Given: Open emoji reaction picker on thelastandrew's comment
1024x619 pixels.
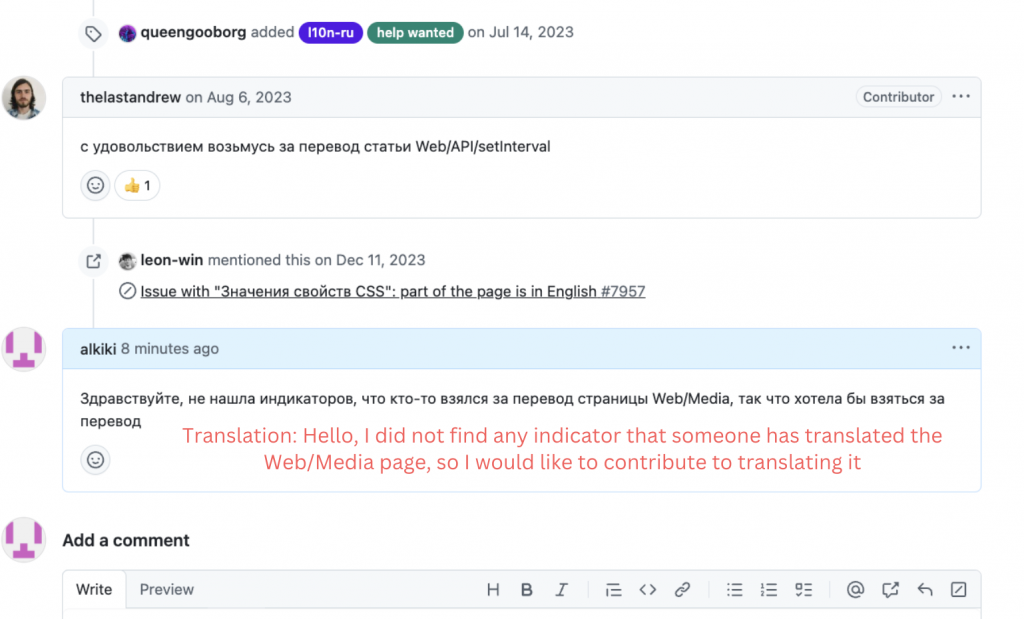Looking at the screenshot, I should 95,185.
